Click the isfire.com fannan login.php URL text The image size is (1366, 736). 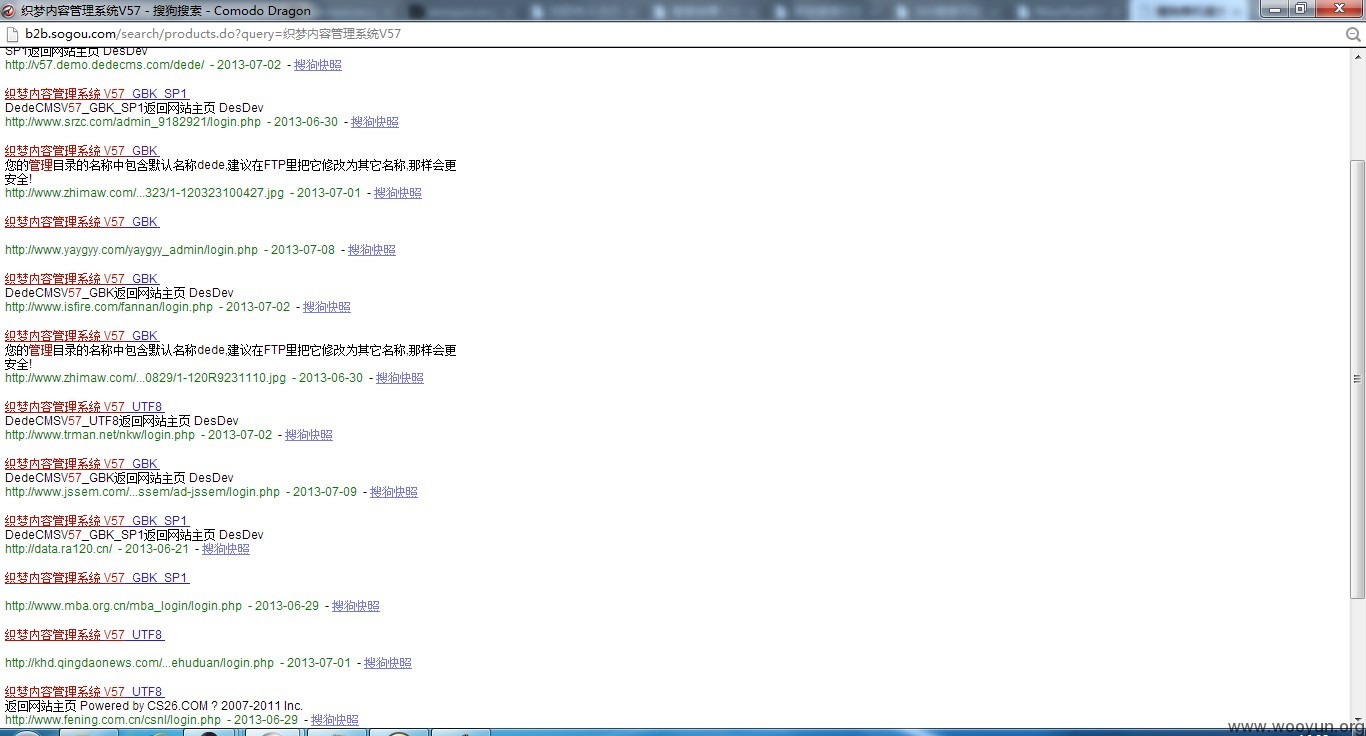coord(109,307)
